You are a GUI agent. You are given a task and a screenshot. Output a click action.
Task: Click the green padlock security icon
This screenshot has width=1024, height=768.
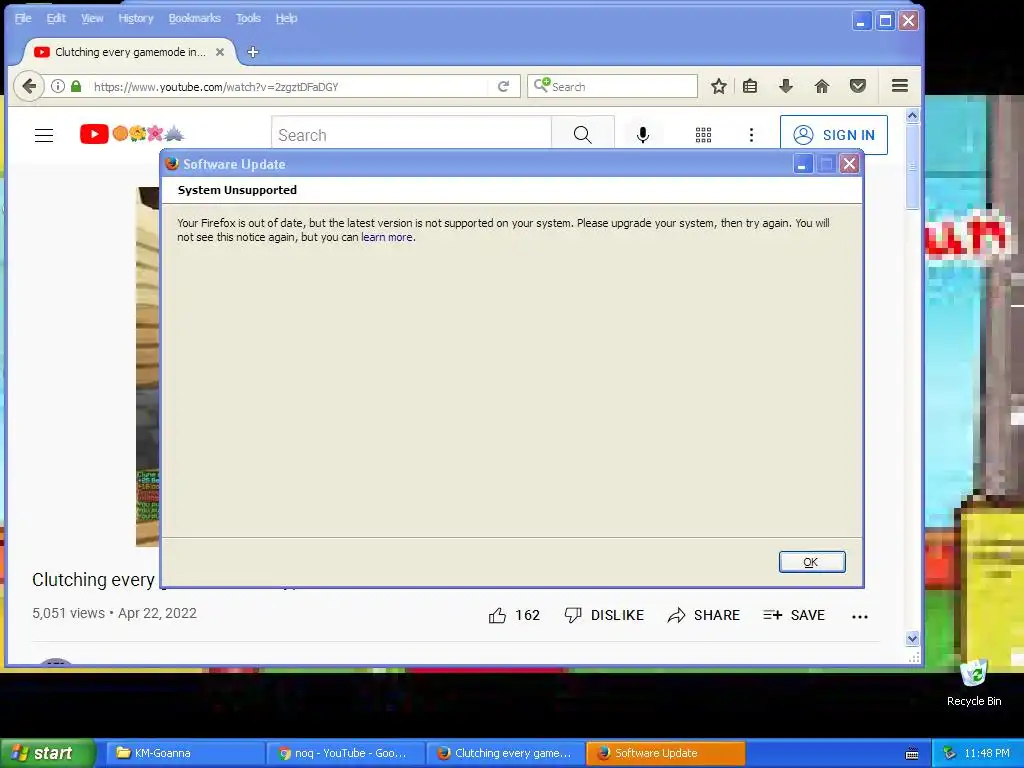(x=76, y=86)
